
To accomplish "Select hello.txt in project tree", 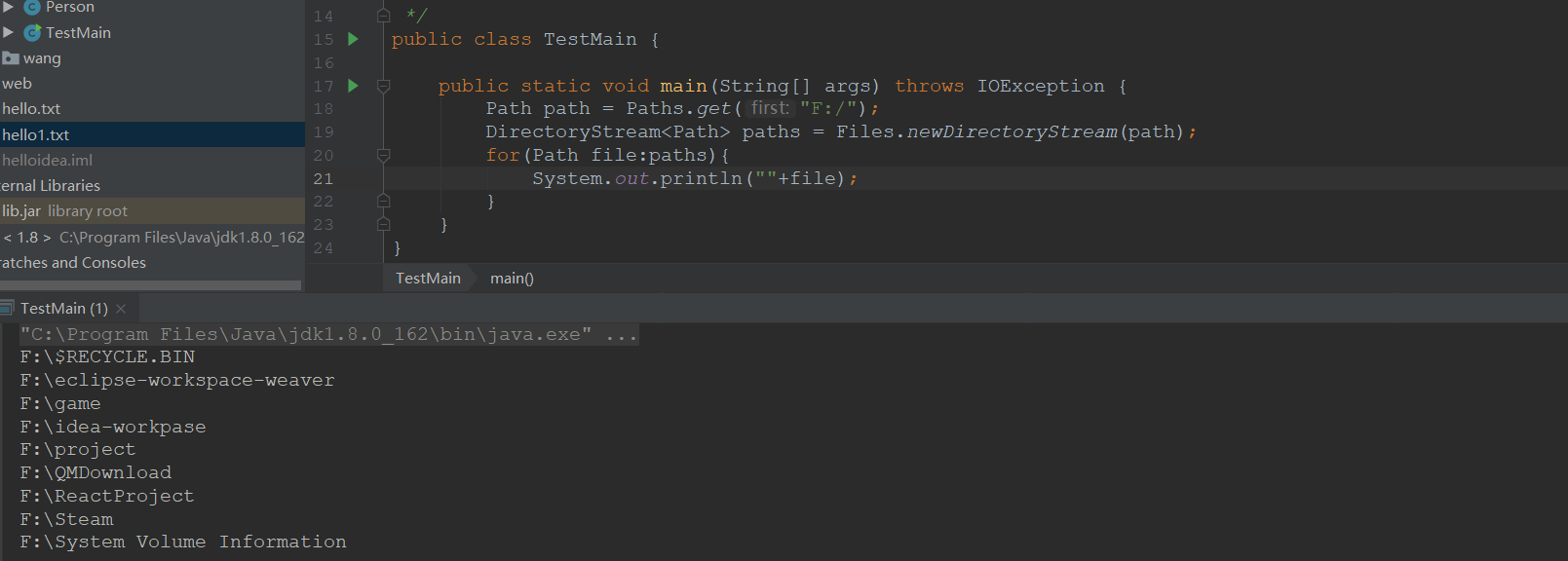I will point(31,109).
